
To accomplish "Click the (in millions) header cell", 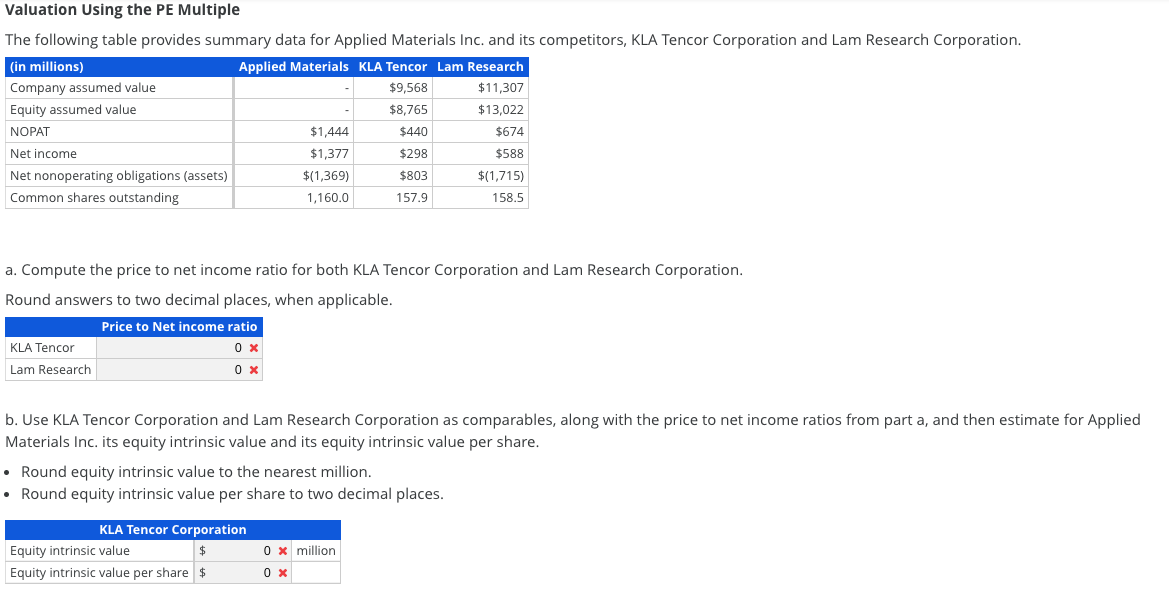I will pos(43,66).
